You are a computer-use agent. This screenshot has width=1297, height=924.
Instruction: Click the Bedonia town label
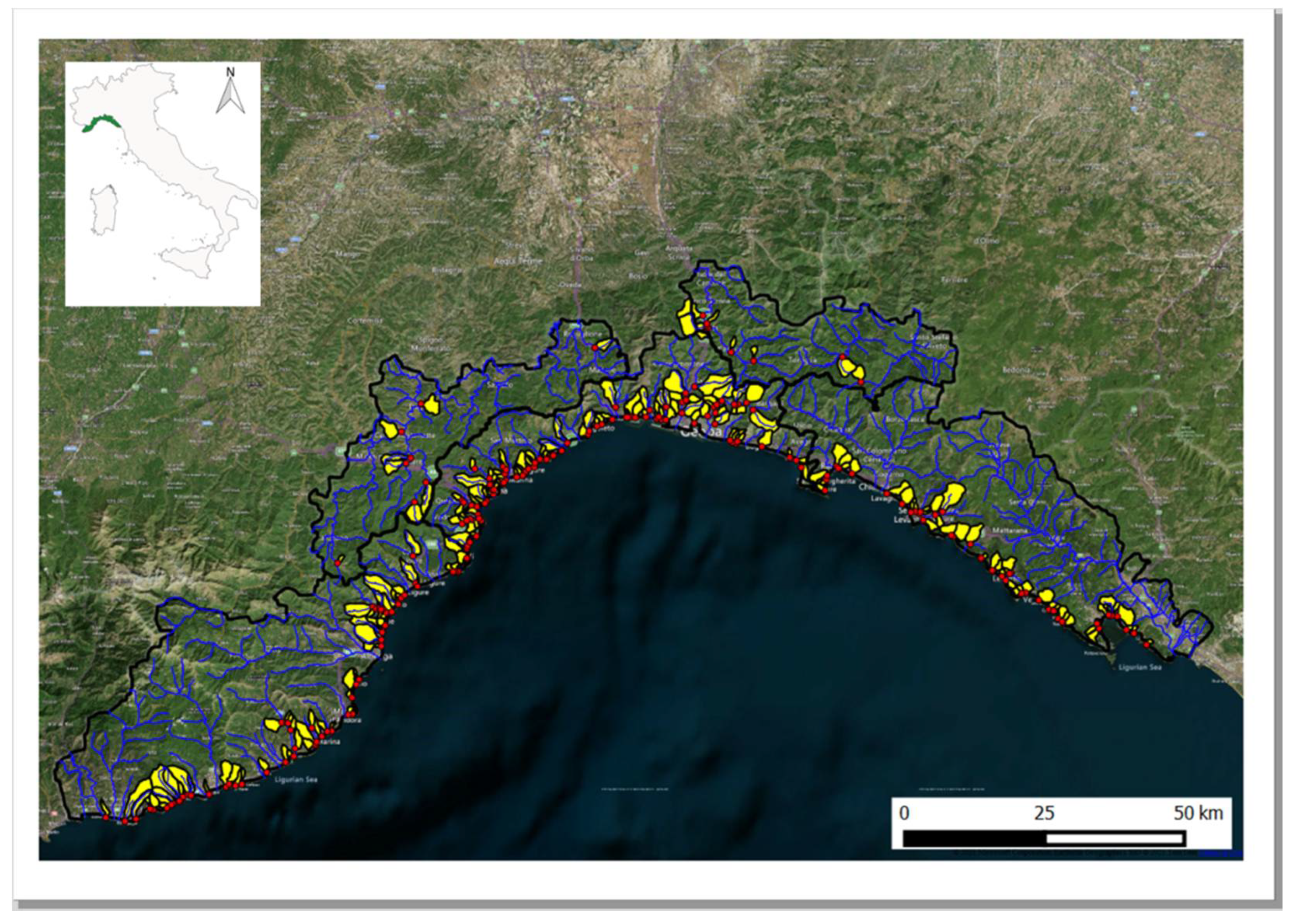(1016, 370)
